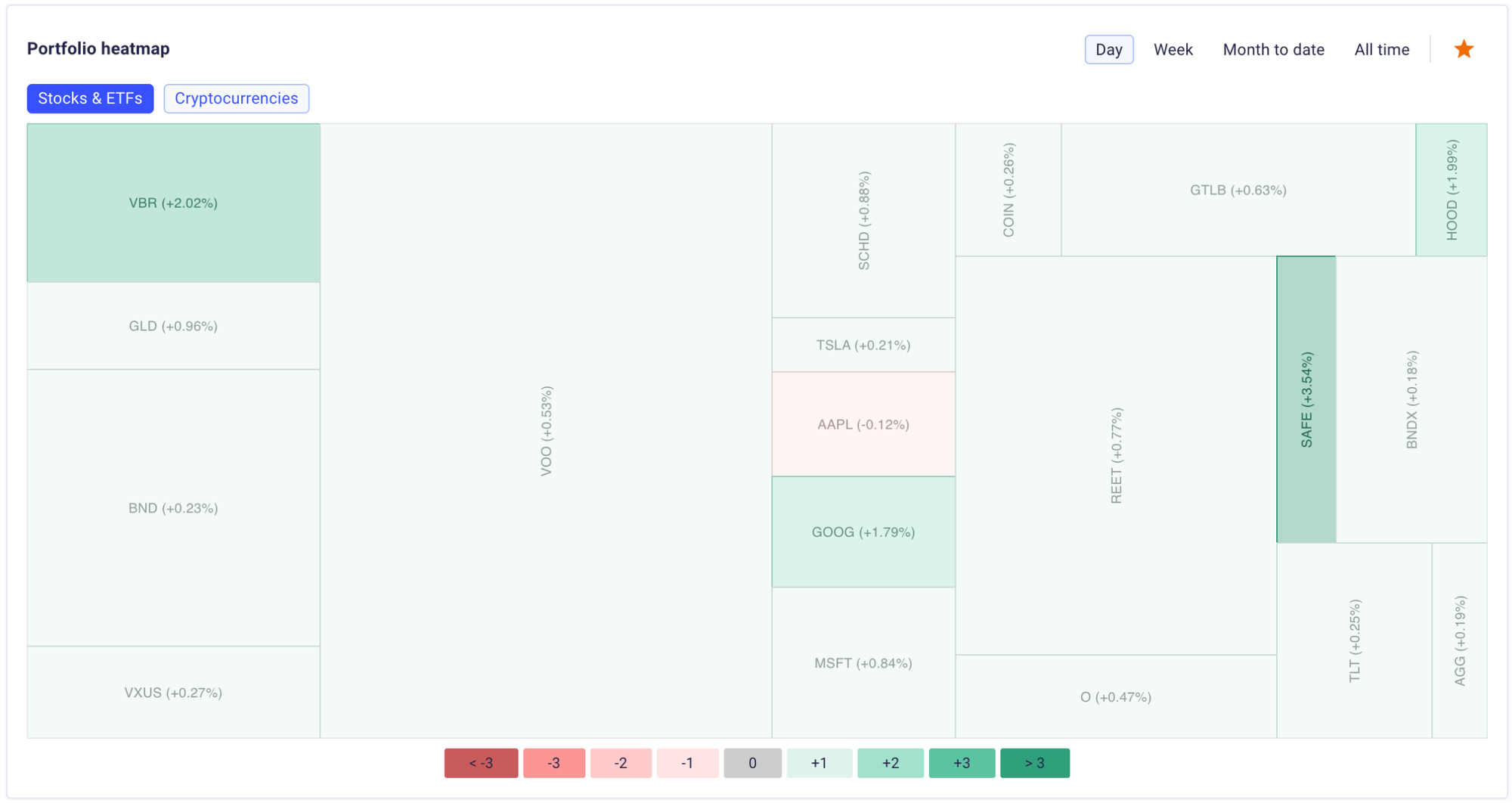Image resolution: width=1512 pixels, height=803 pixels.
Task: Click the O (+0.47%) tile
Action: pyautogui.click(x=1116, y=696)
